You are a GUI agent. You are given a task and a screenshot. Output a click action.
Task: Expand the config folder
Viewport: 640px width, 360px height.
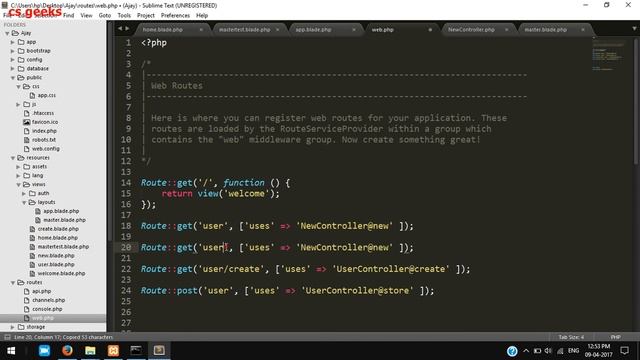[13, 60]
